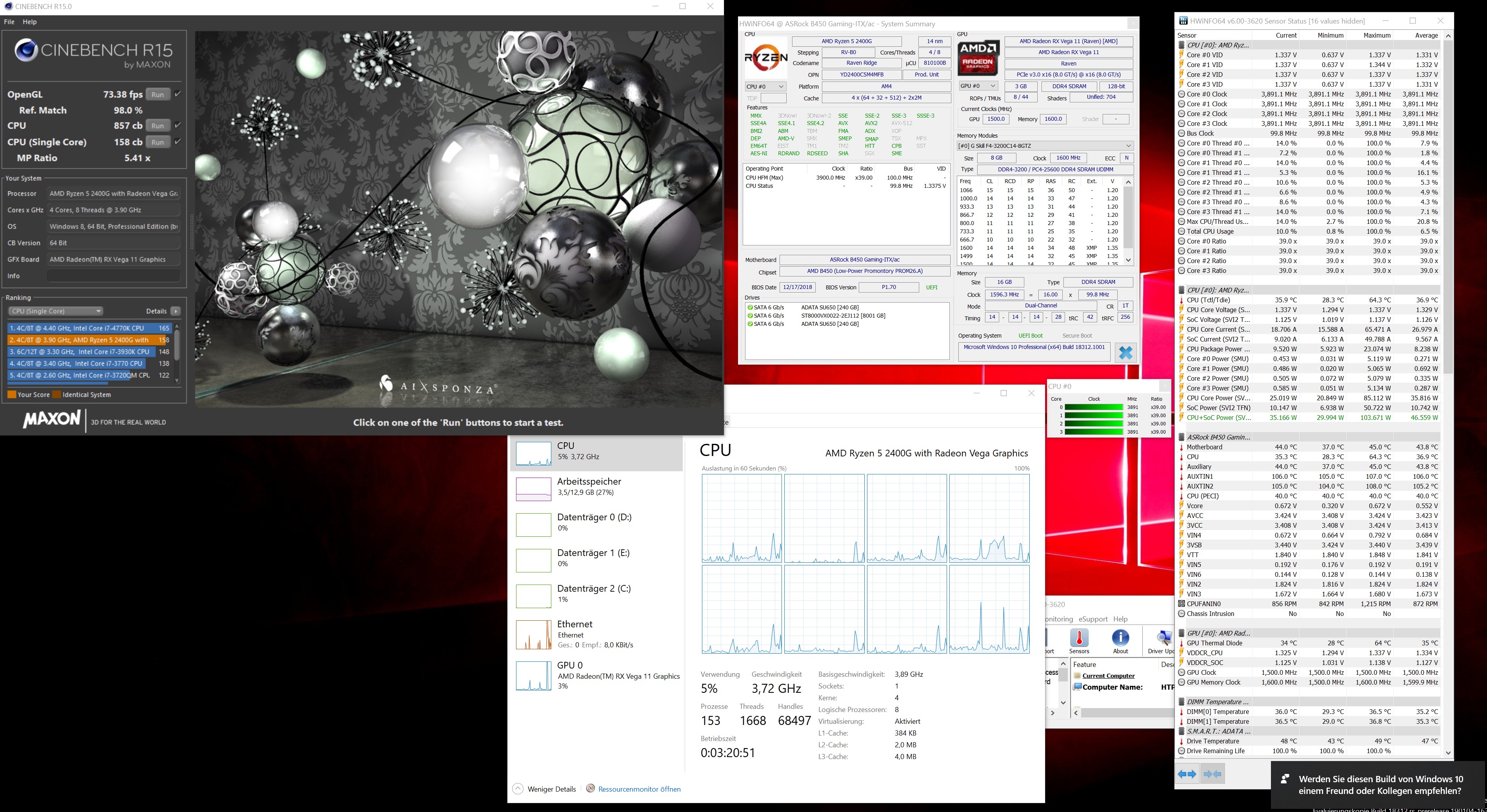
Task: Select CPU tile in Task Manager sidebar
Action: tap(596, 453)
